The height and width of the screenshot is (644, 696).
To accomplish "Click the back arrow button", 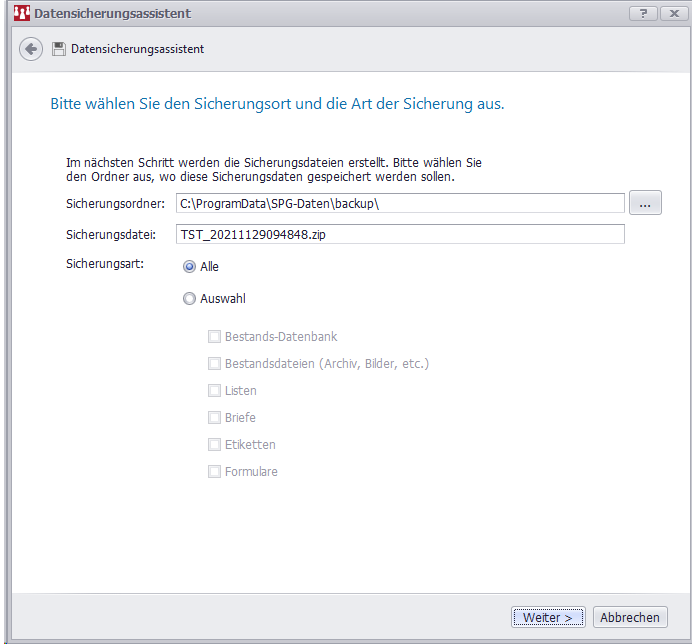I will [x=31, y=49].
